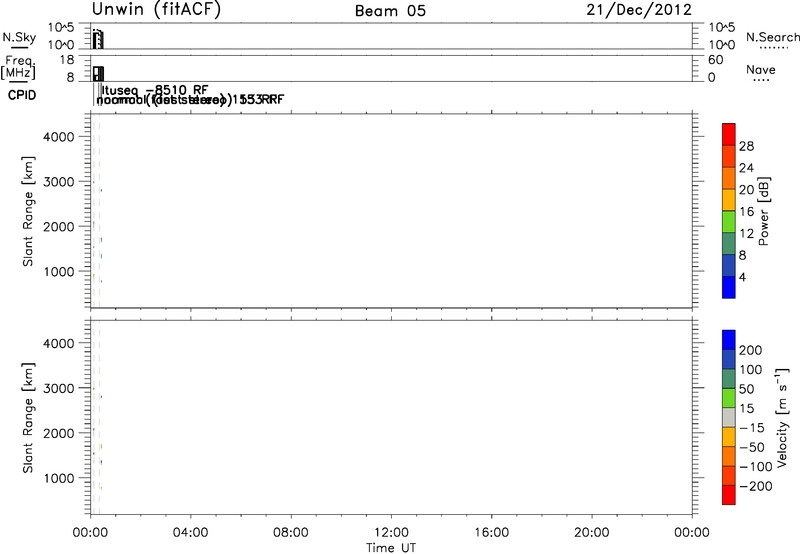Pick the red bottom Velocity segment

coord(729,495)
